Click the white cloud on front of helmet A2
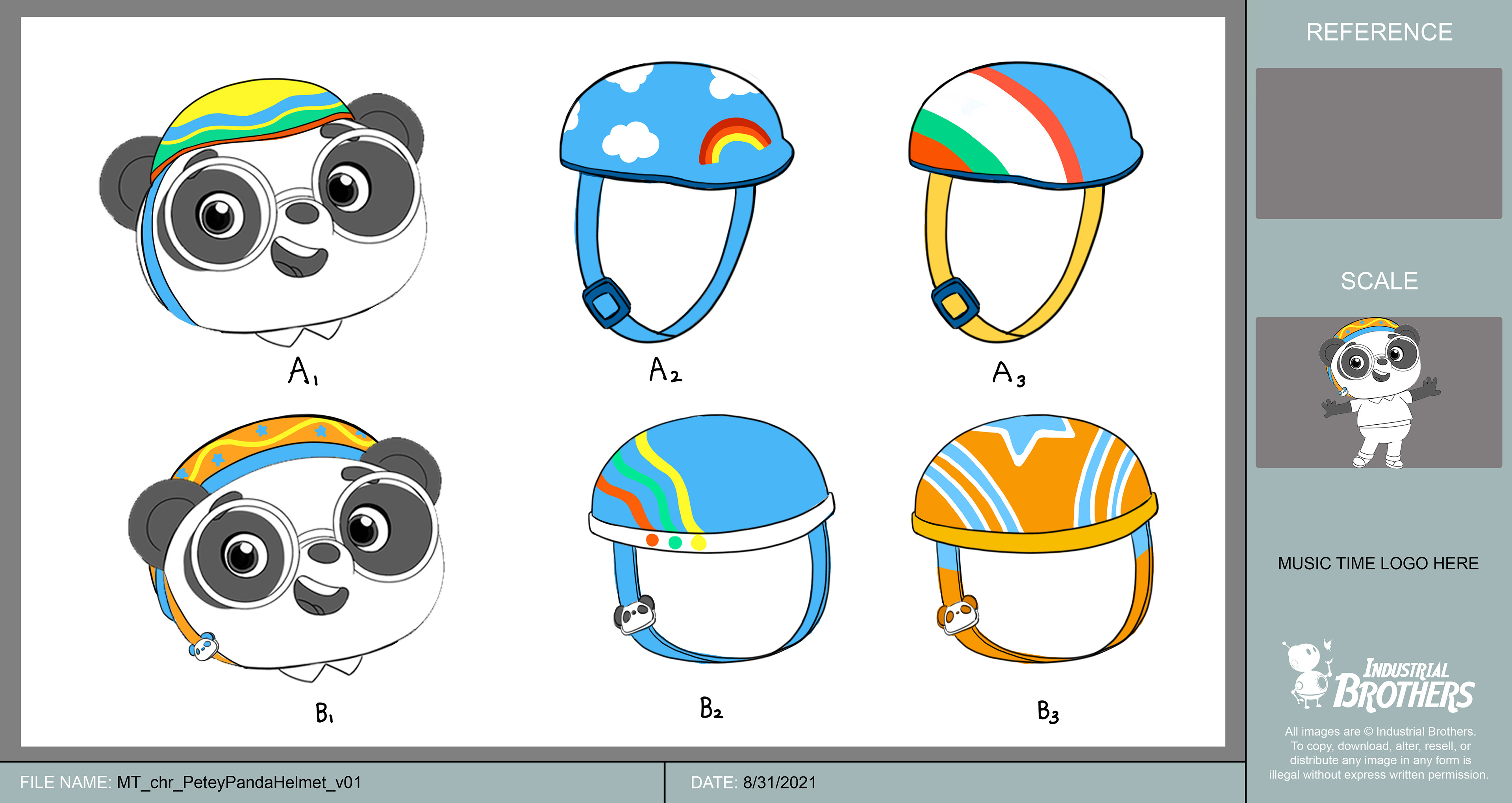 [631, 142]
